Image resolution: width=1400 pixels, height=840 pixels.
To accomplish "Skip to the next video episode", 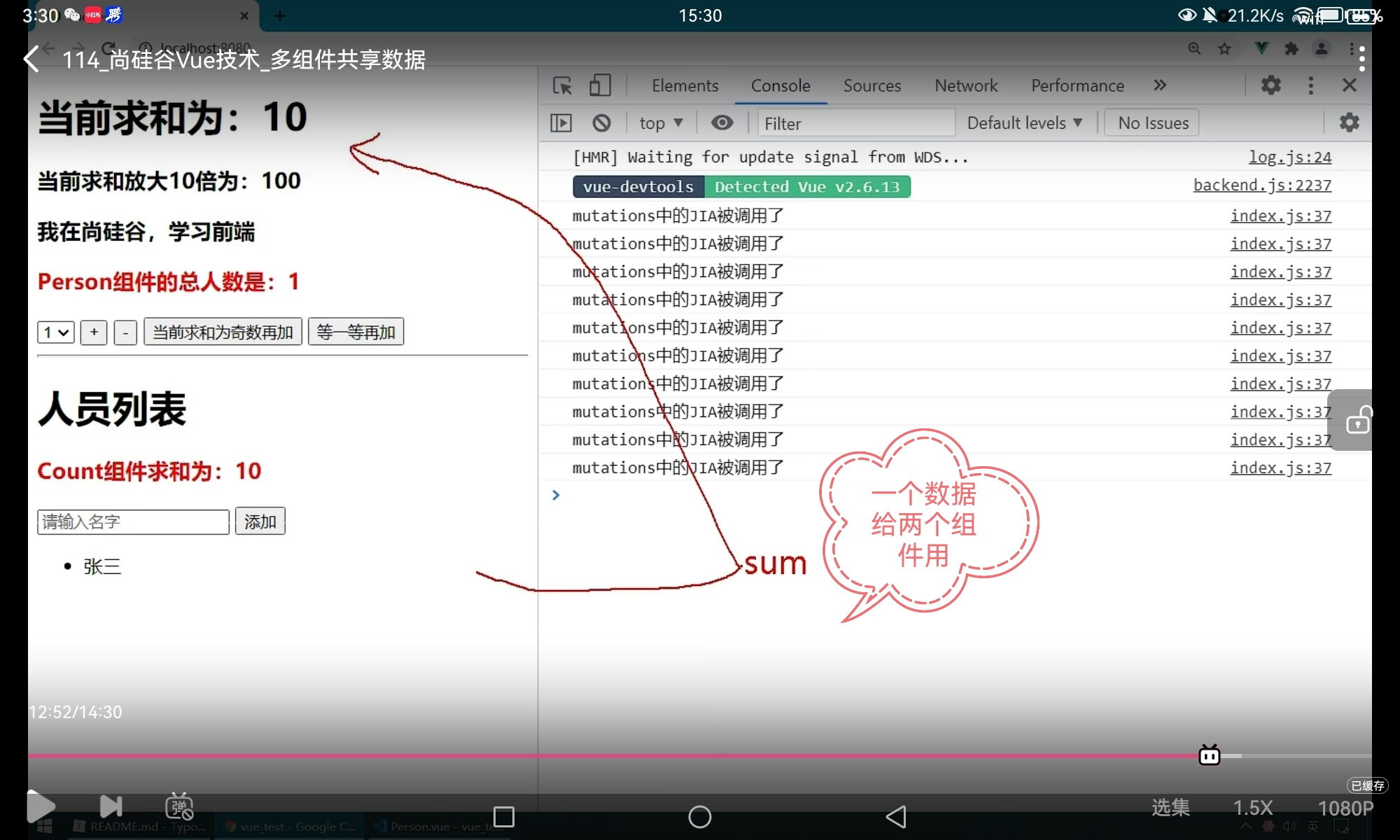I will [x=111, y=807].
